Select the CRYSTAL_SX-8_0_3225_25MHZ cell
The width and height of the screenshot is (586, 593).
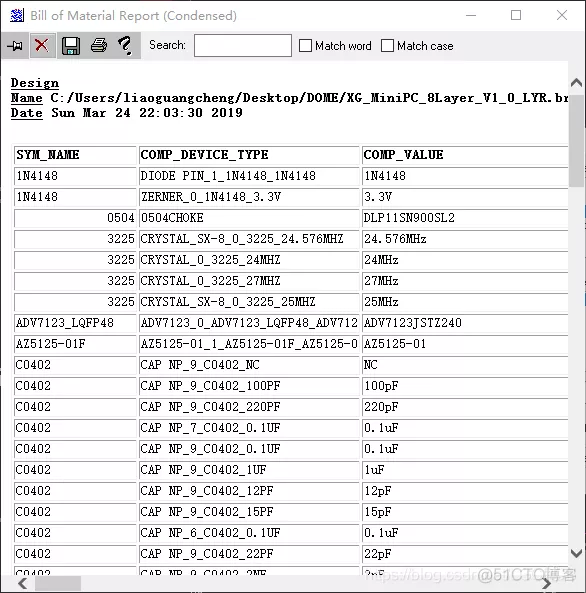pos(249,302)
